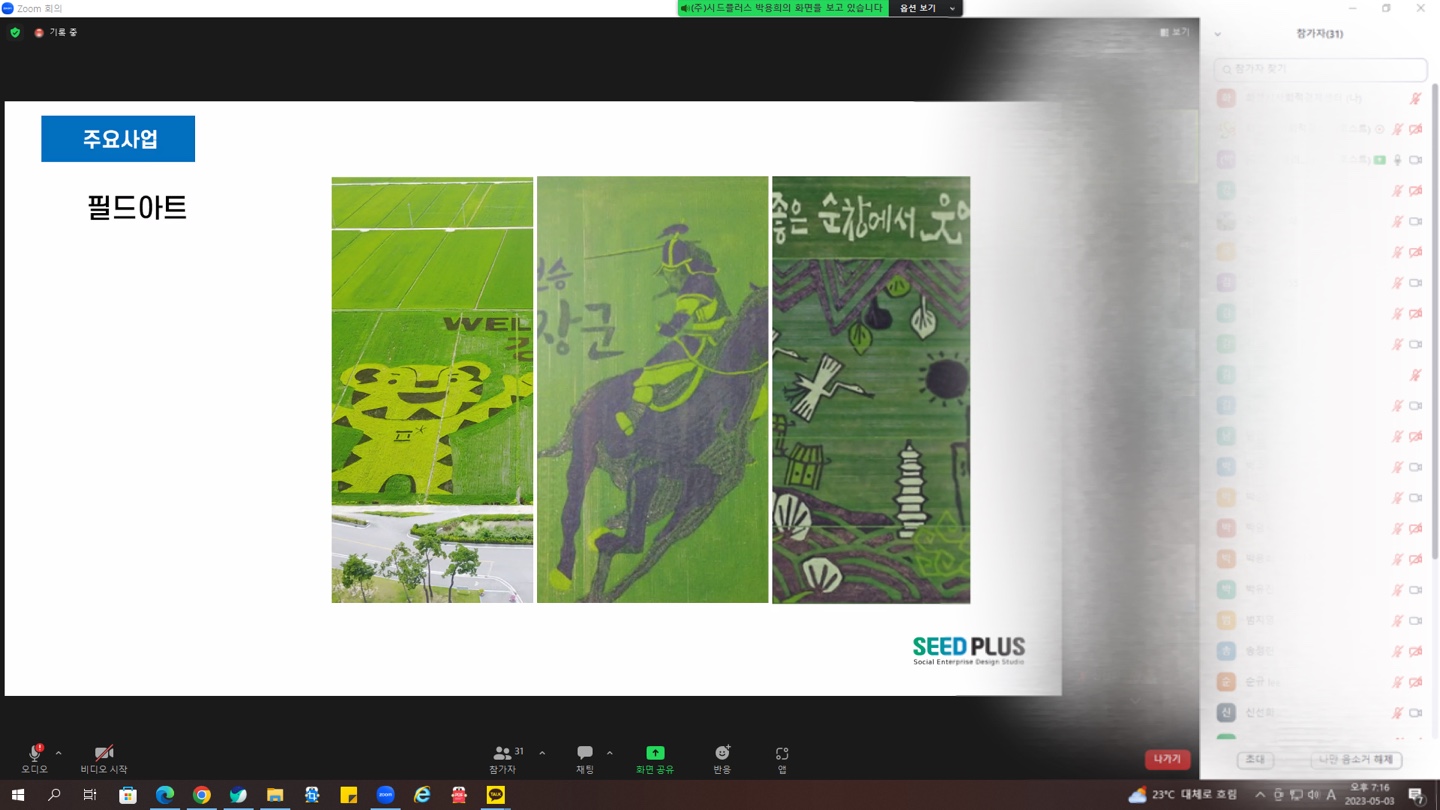Image resolution: width=1440 pixels, height=810 pixels.
Task: Switch to Zoom taskbar icon
Action: click(386, 795)
